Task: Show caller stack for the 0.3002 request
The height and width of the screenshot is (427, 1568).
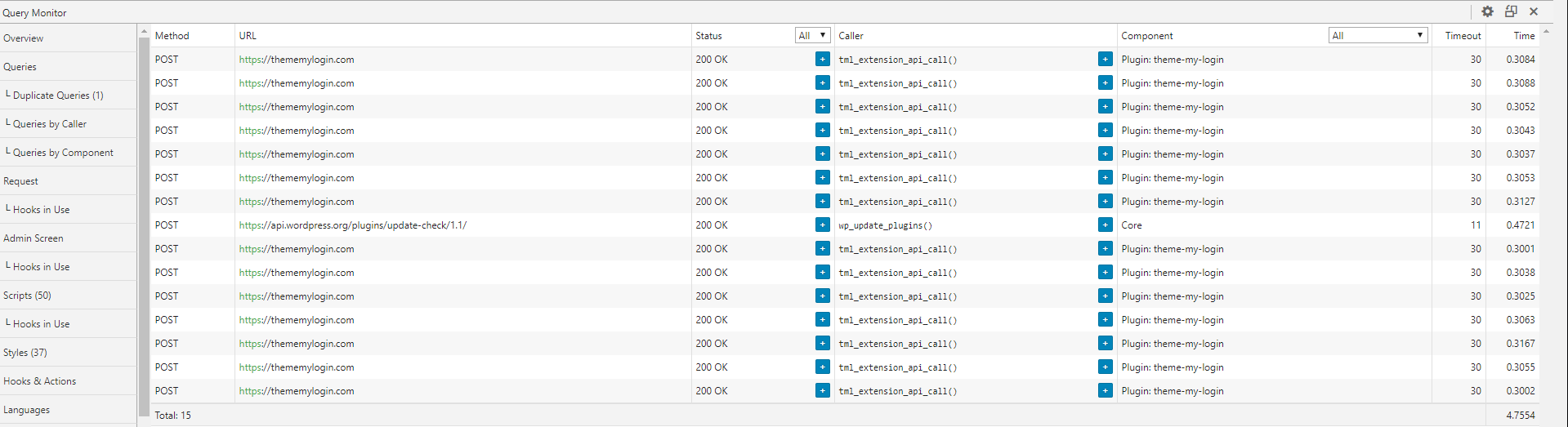Action: coord(1105,390)
